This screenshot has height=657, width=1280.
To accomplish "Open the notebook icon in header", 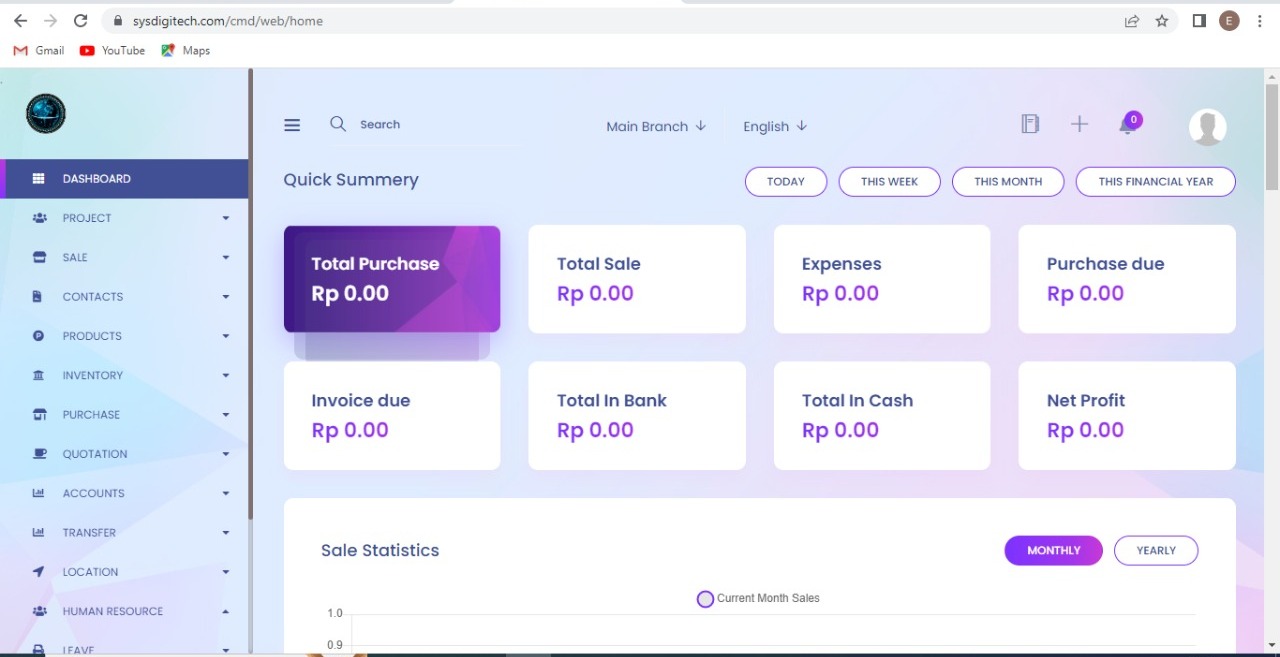I will 1030,124.
